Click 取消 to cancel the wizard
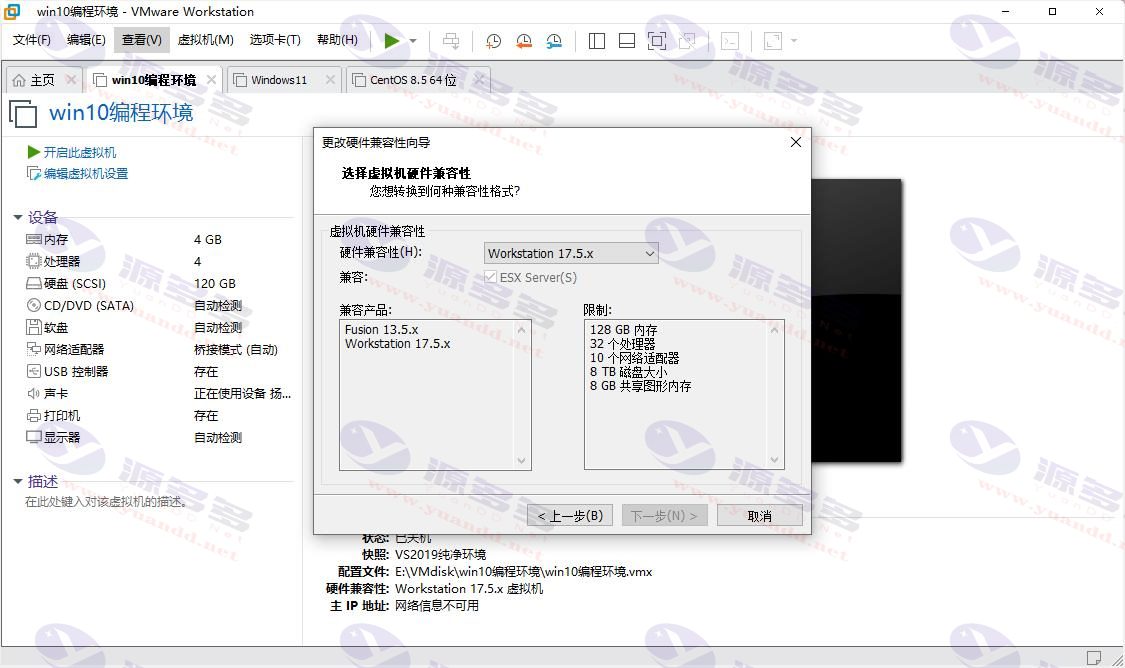Image resolution: width=1125 pixels, height=668 pixels. click(x=759, y=516)
